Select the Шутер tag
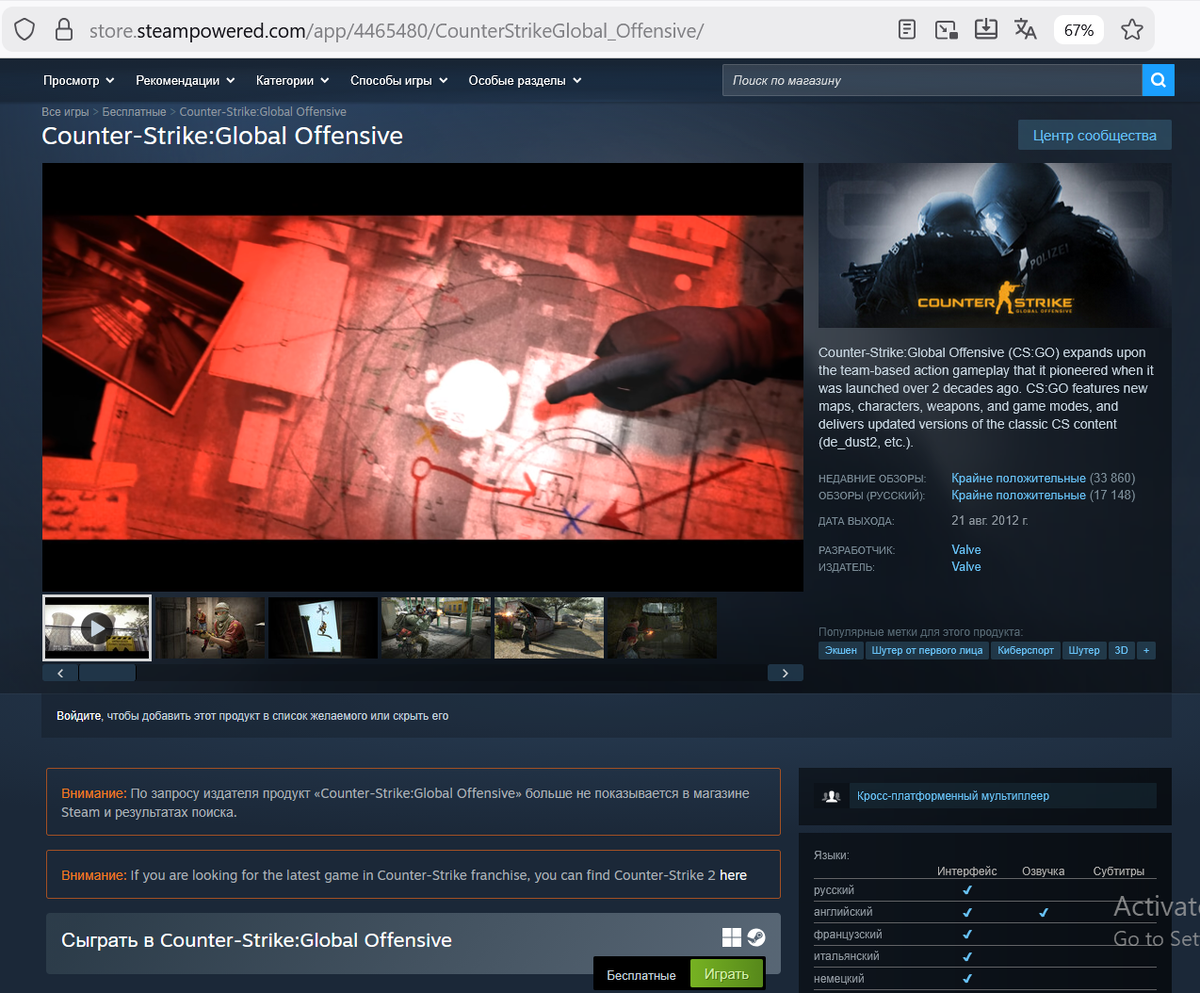 pos(1084,650)
